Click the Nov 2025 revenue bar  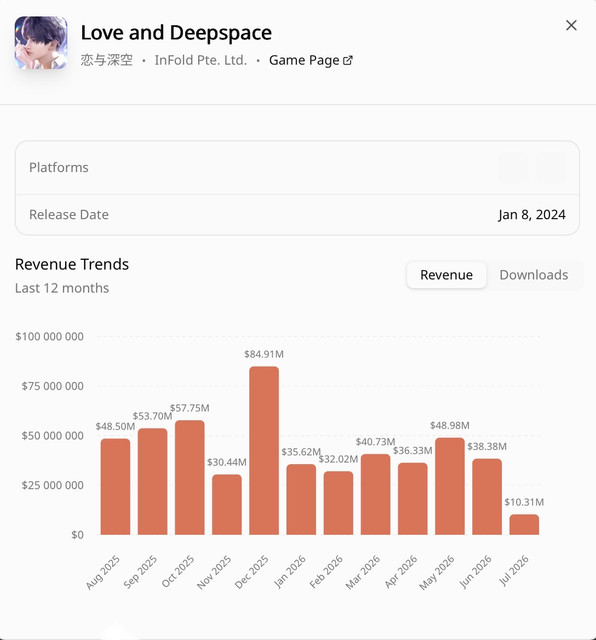[x=227, y=504]
